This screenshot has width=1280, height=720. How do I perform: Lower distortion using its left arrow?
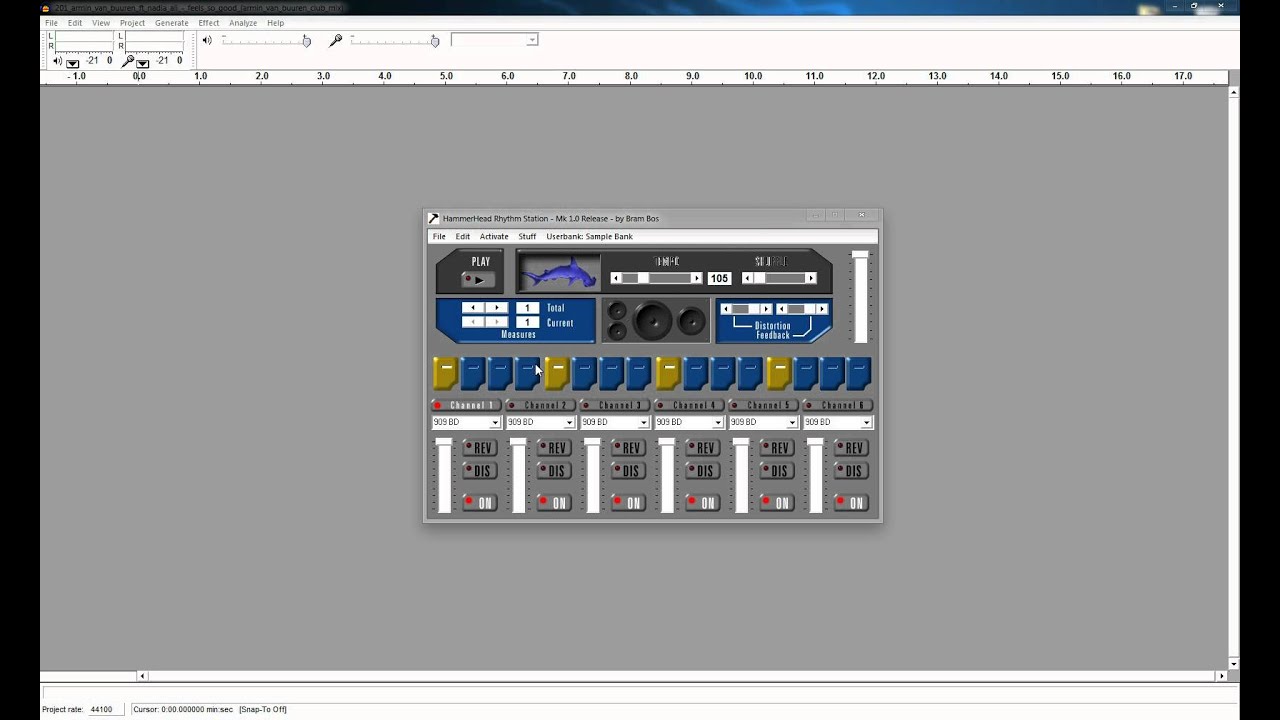click(x=727, y=309)
